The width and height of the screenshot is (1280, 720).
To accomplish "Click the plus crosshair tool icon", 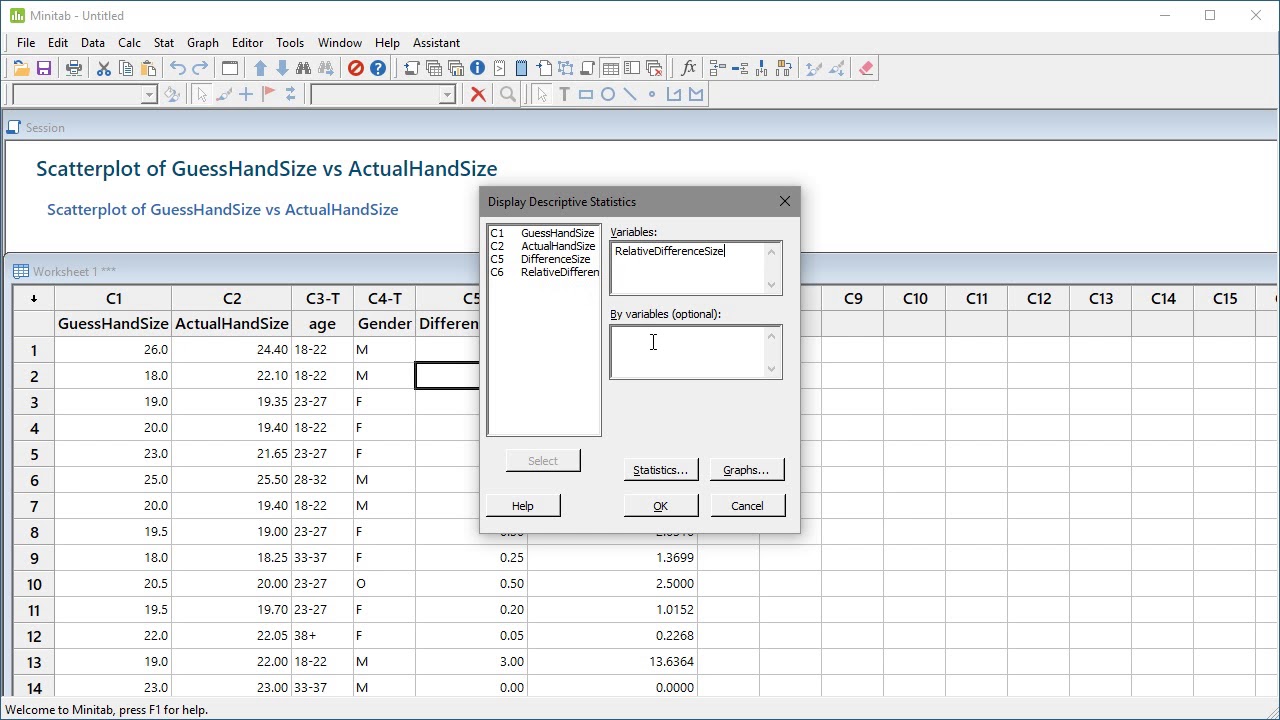I will coord(246,95).
